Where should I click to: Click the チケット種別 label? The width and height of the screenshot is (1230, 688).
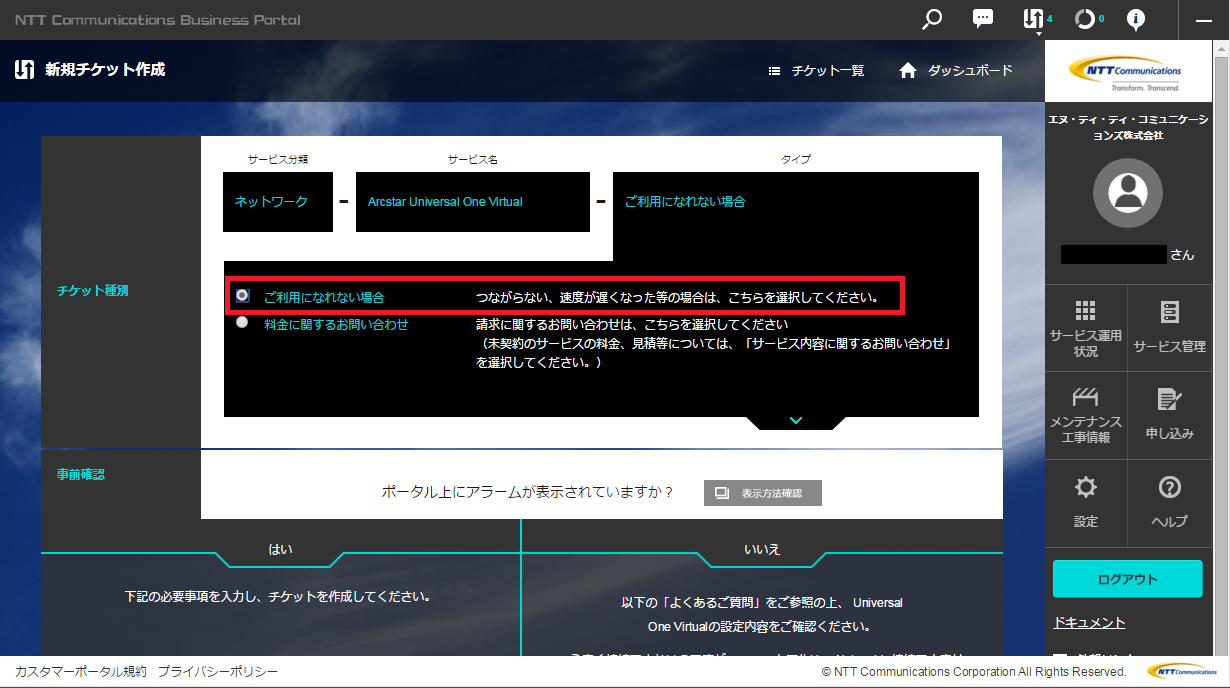93,291
